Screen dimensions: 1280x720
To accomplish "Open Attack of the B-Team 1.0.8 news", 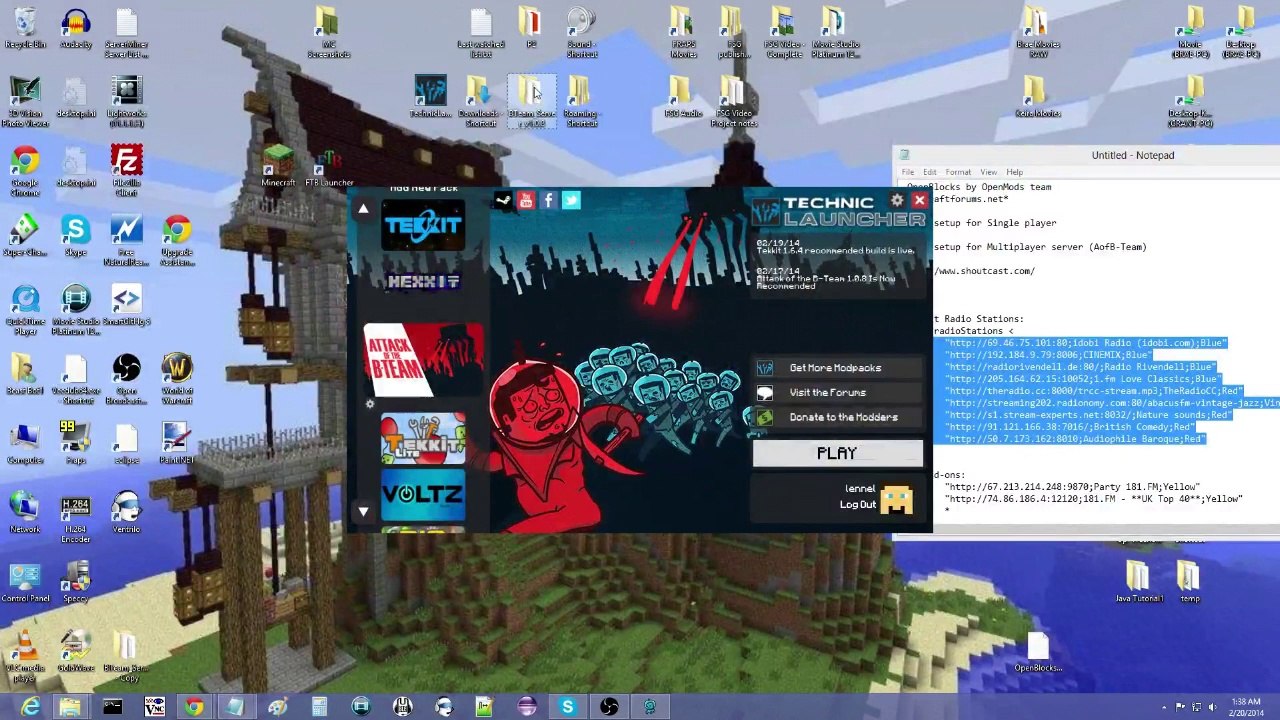I will coord(826,278).
